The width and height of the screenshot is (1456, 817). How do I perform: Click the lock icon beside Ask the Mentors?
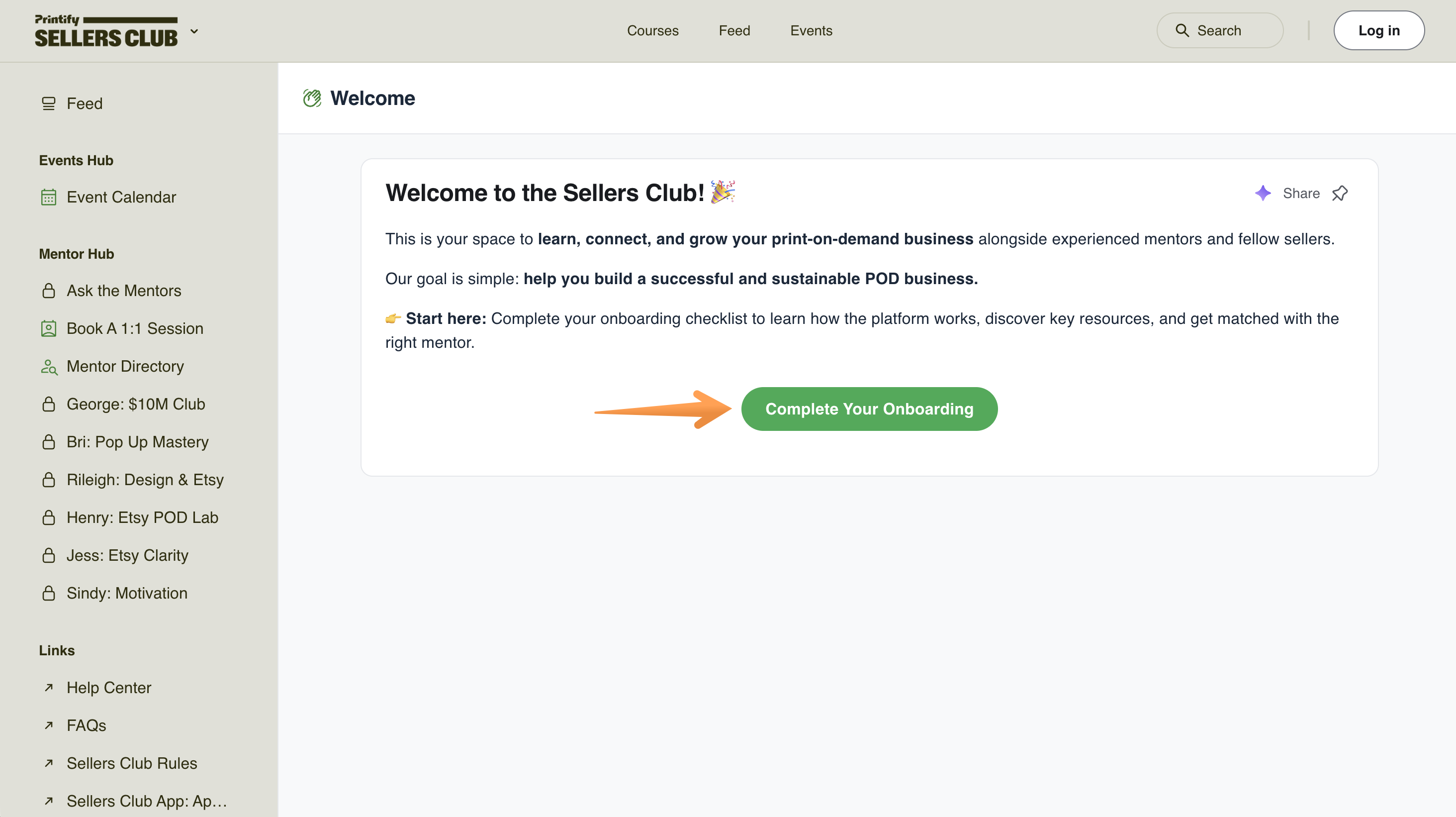[x=49, y=291]
